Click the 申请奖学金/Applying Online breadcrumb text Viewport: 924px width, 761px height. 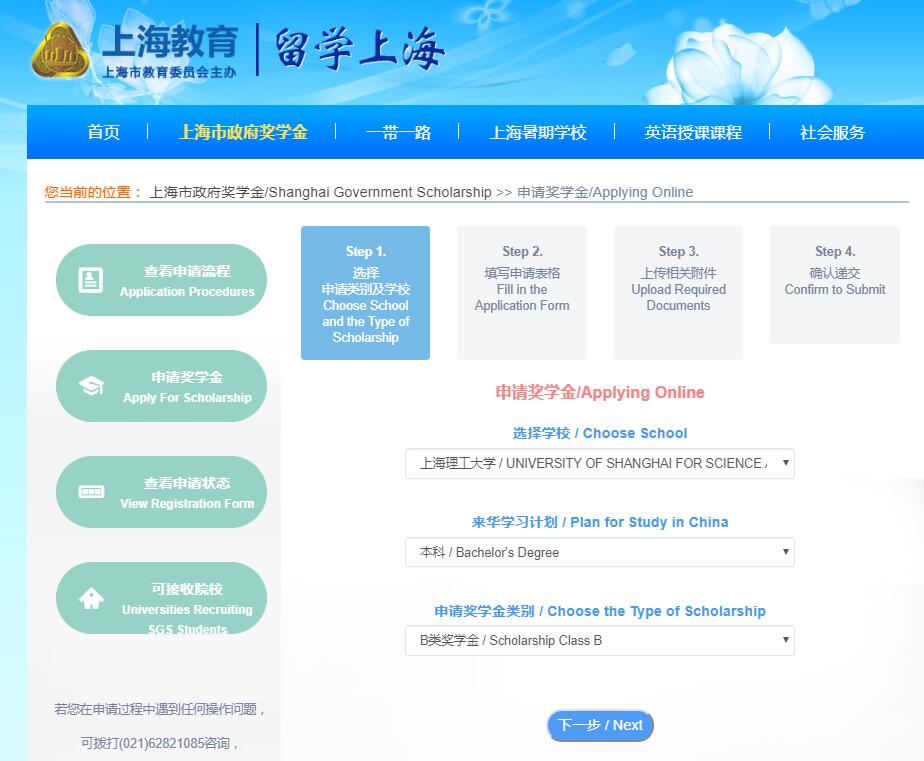605,192
